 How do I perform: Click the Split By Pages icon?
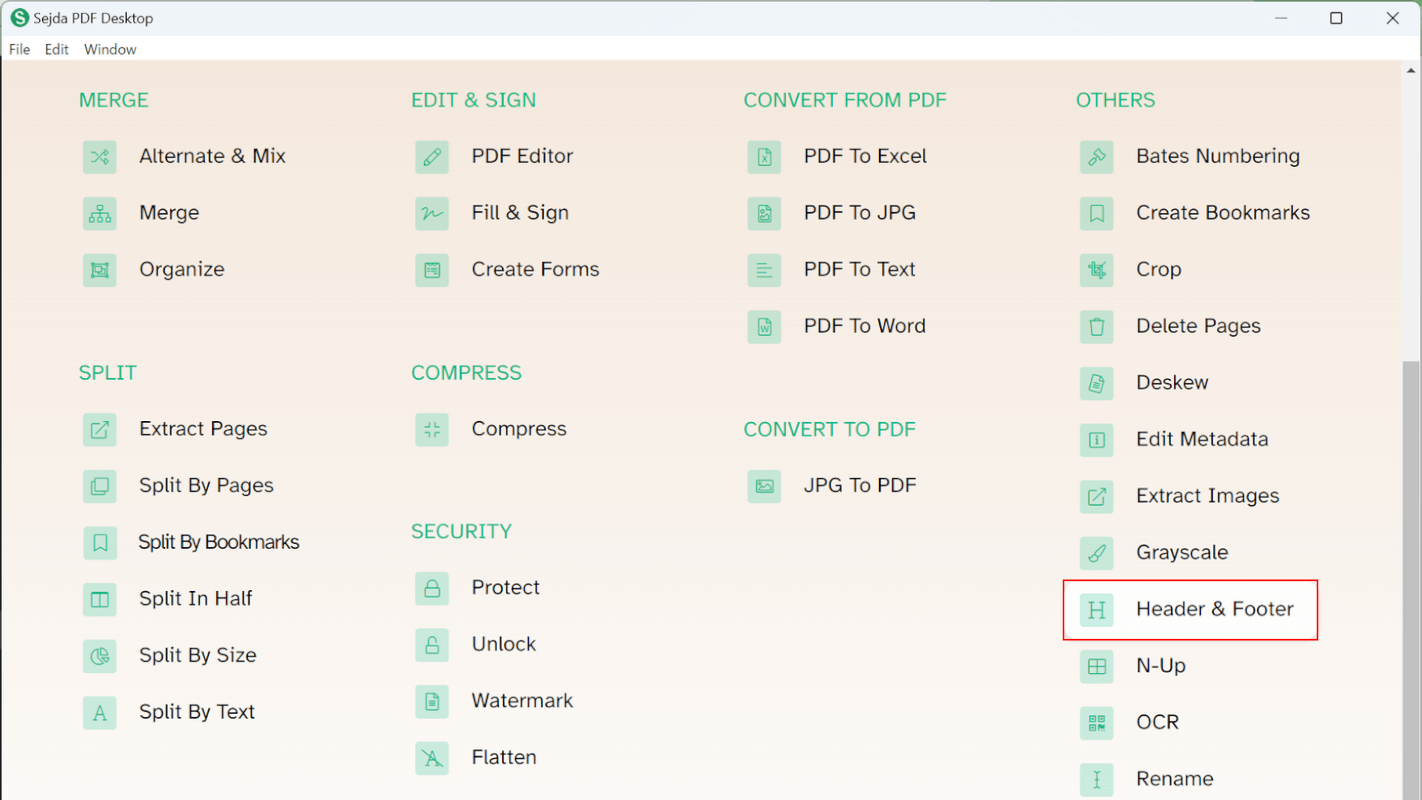coord(100,486)
